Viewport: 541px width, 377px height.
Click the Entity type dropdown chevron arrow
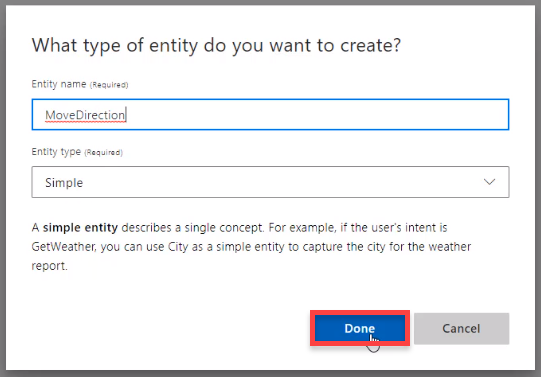pos(489,182)
